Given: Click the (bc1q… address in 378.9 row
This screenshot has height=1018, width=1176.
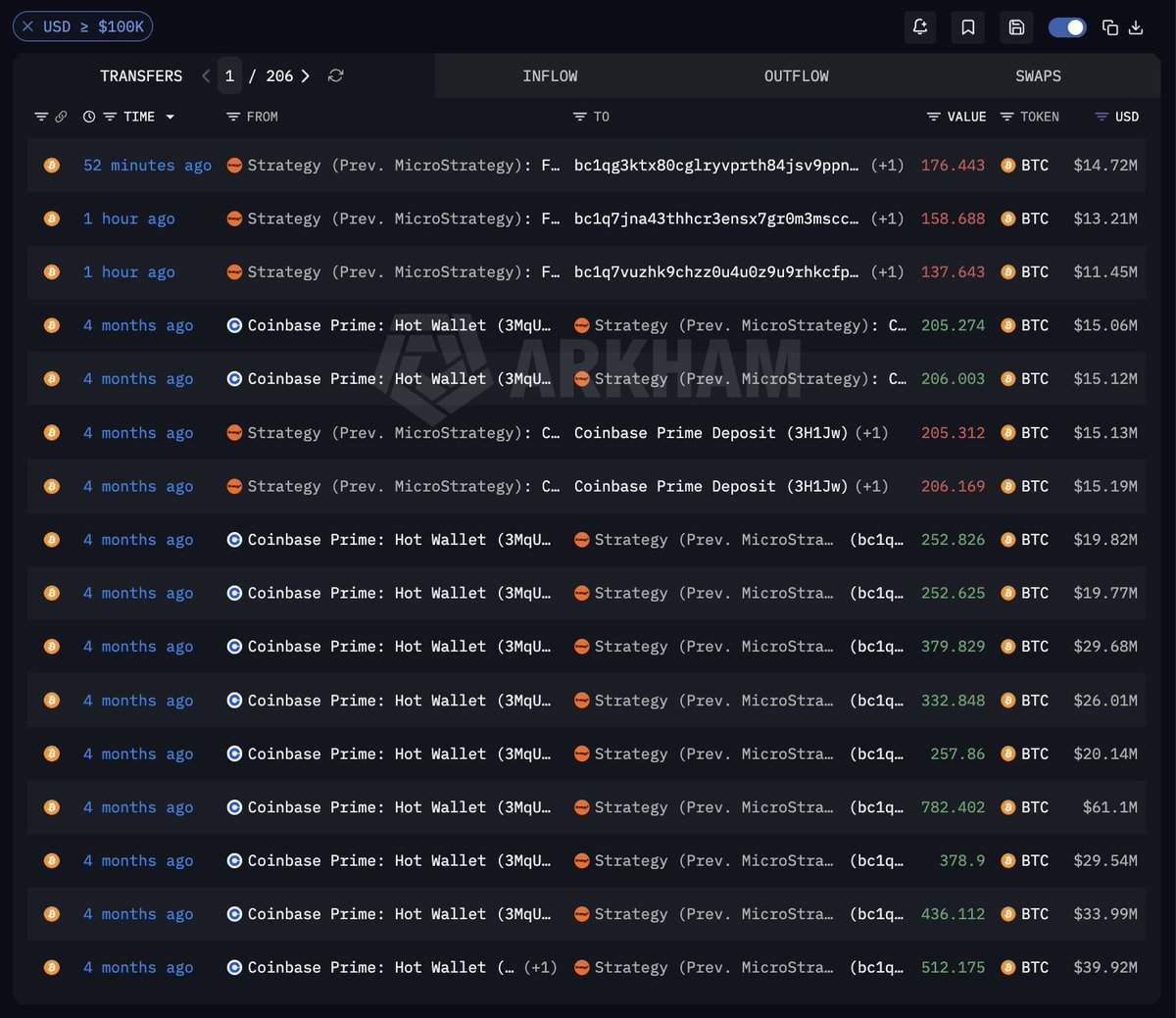Looking at the screenshot, I should pos(877,860).
